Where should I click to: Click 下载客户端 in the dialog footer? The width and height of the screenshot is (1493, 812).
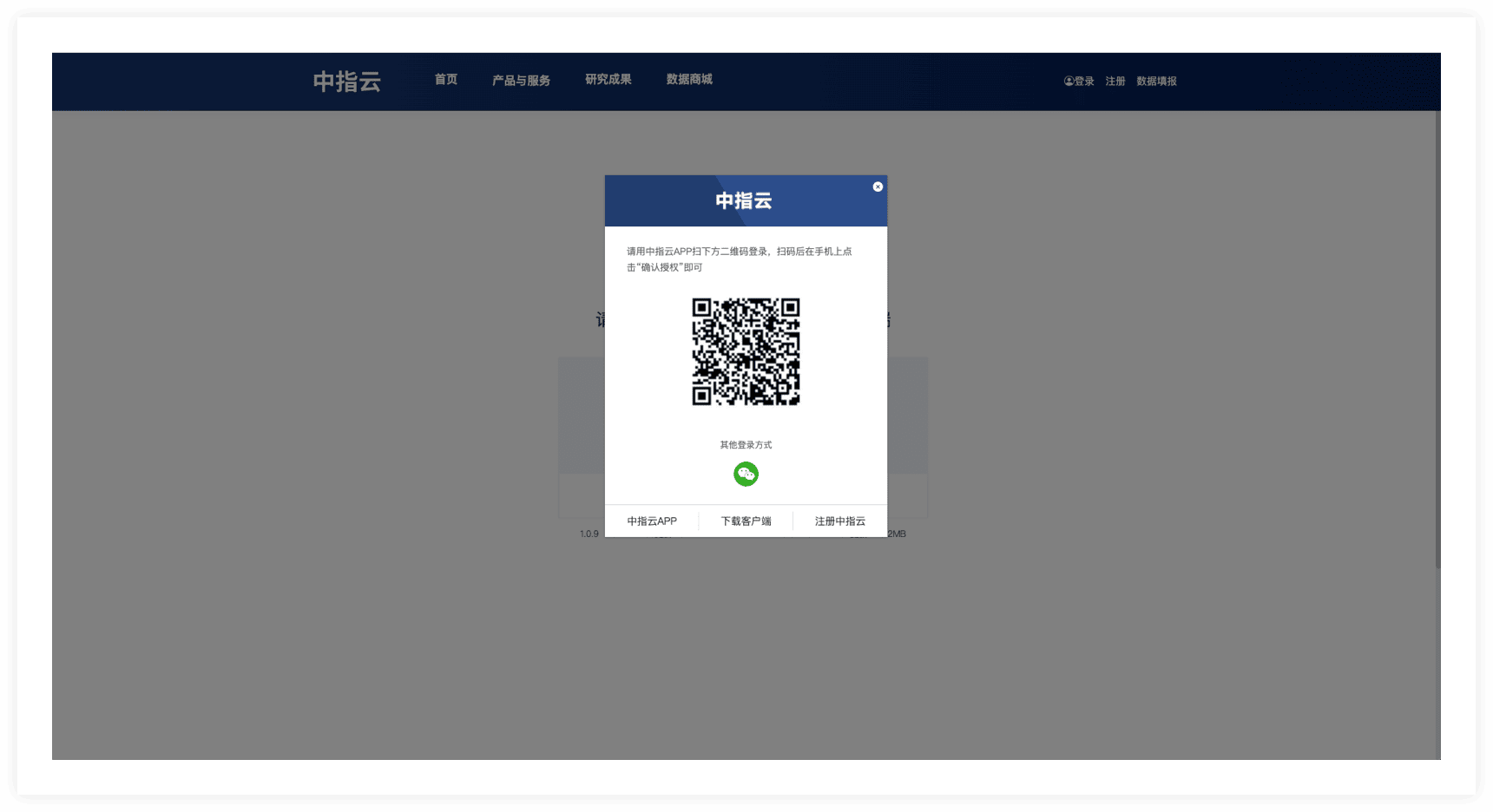coord(746,521)
